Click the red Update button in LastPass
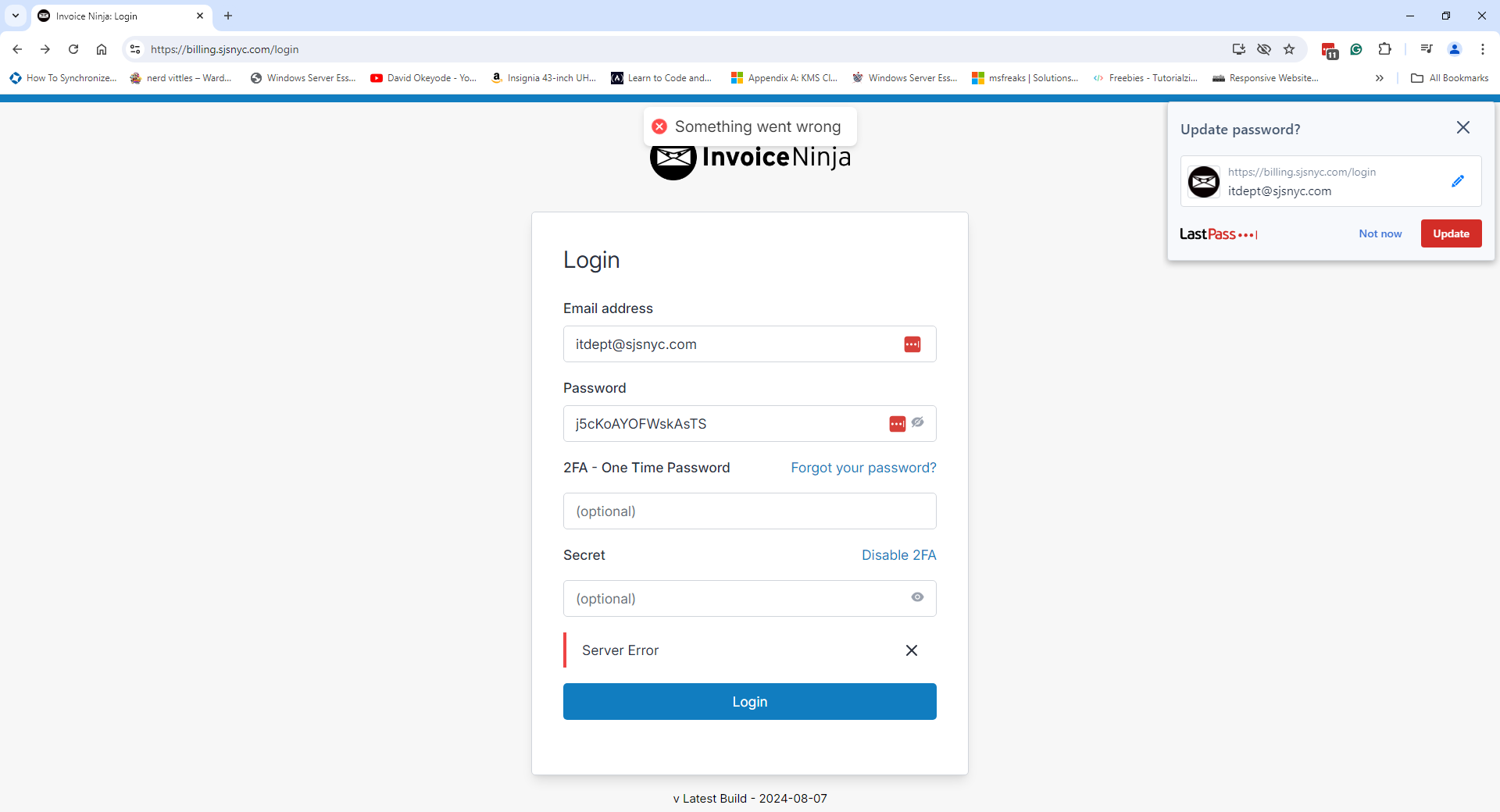Screen dimensions: 1500x812 [1452, 233]
